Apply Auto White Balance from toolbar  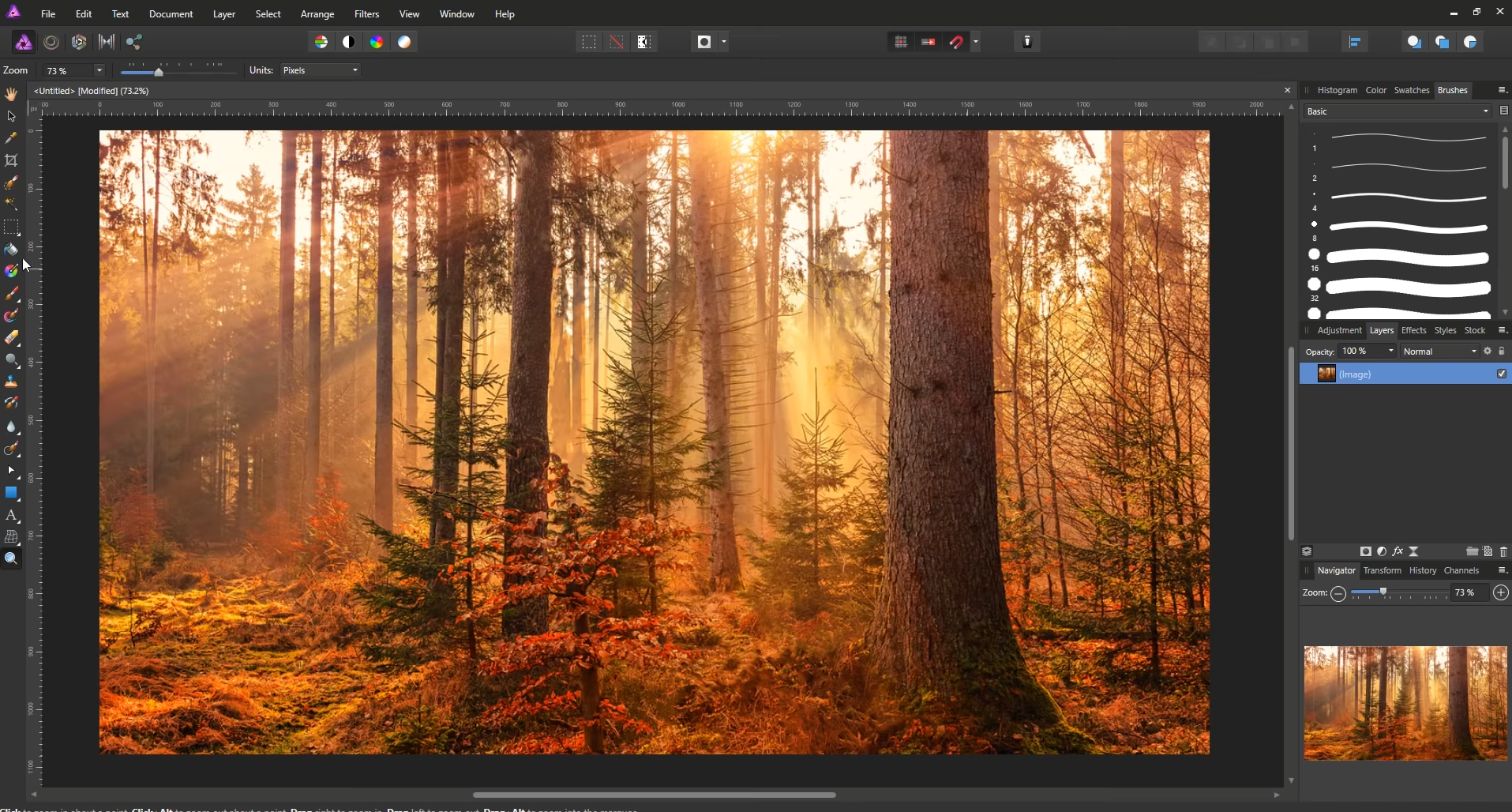tap(404, 42)
